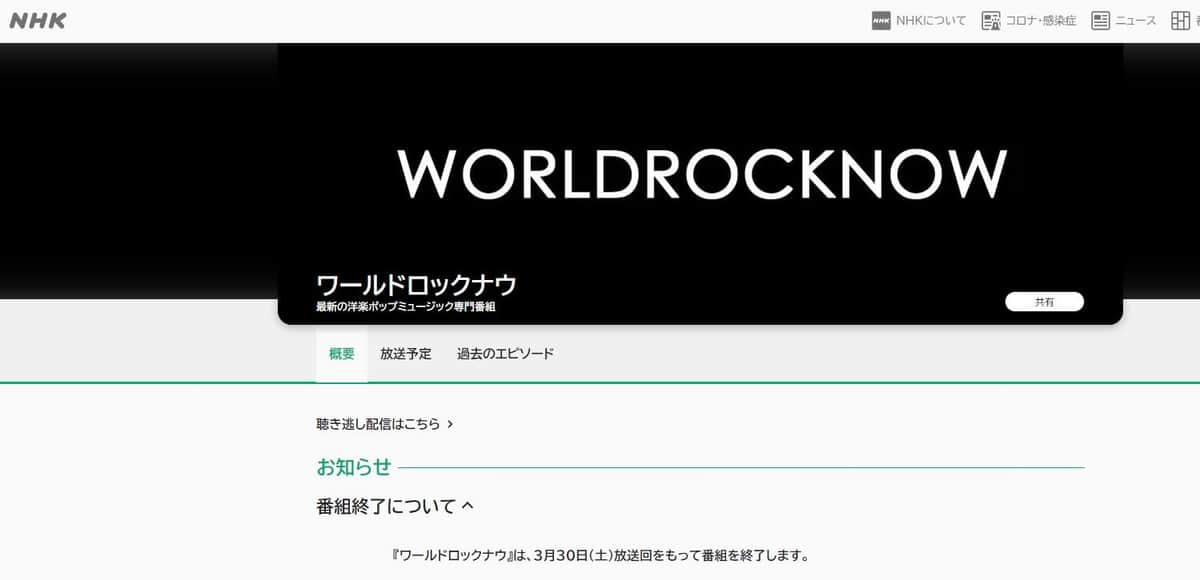Viewport: 1200px width, 580px height.
Task: Click the ニュース newspaper icon
Action: coord(1101,21)
